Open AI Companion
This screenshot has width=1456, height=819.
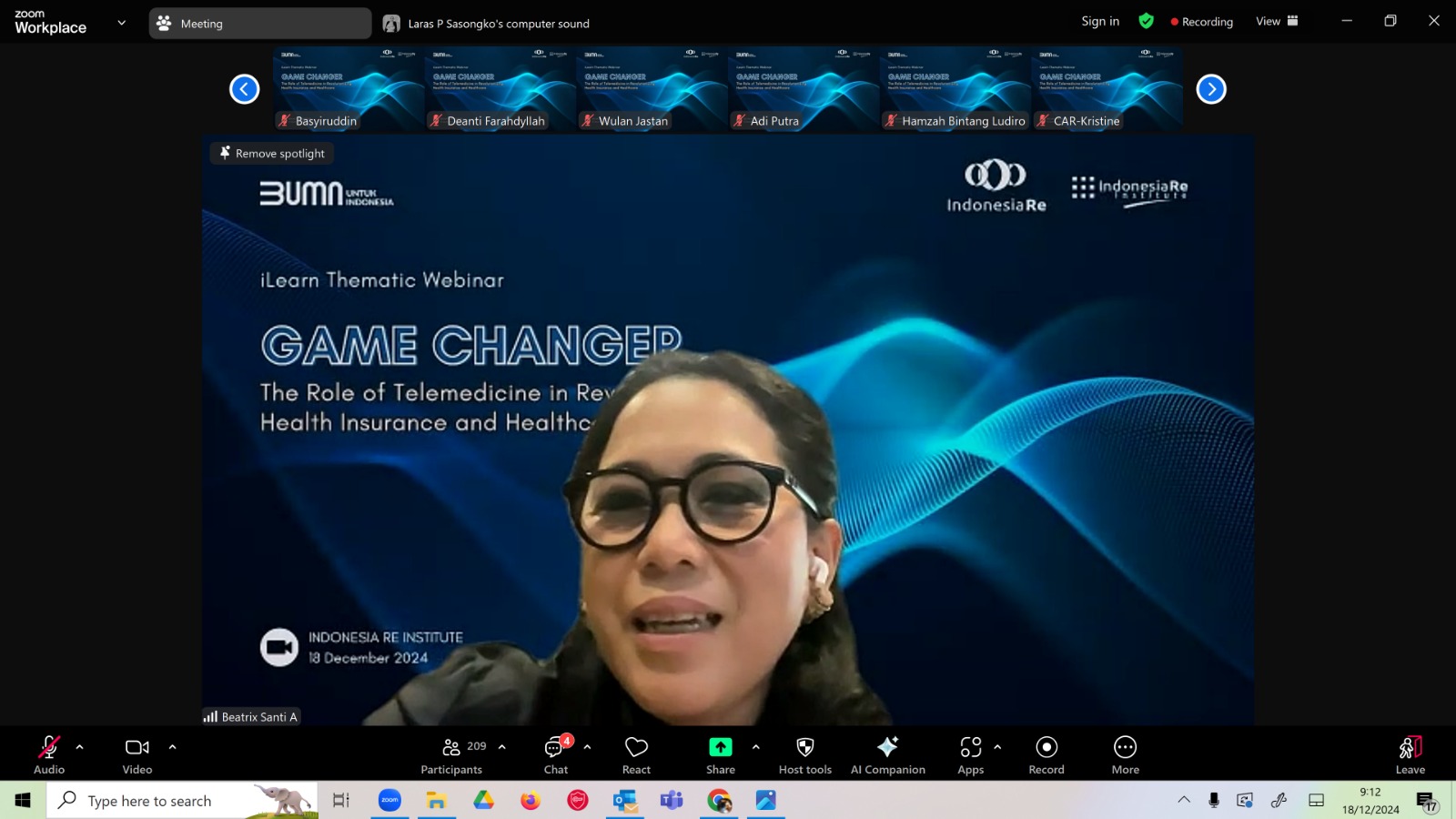(888, 754)
